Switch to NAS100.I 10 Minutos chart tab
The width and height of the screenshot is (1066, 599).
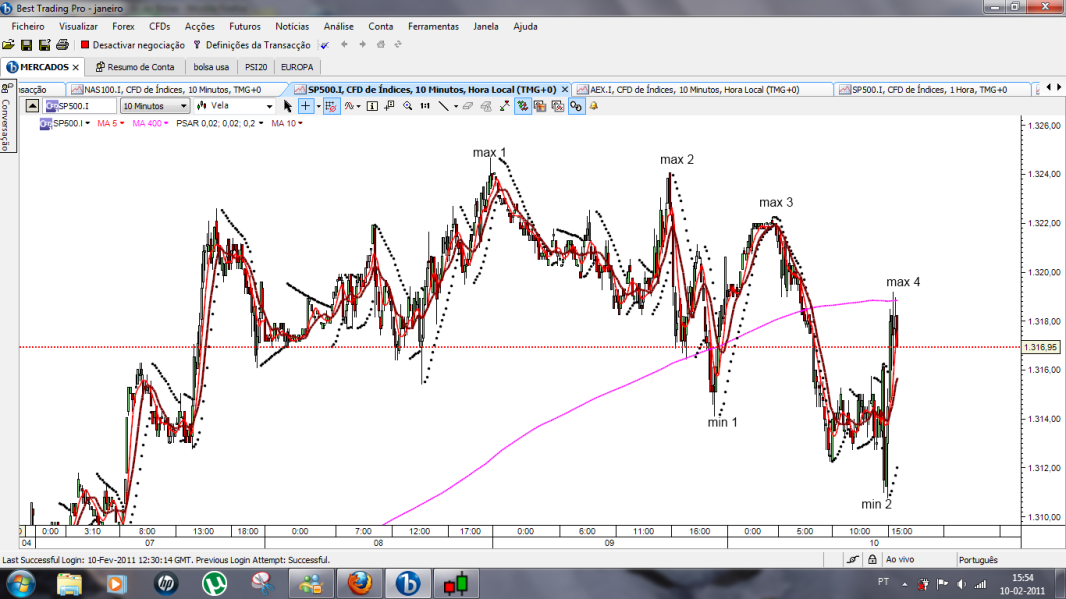[x=173, y=90]
